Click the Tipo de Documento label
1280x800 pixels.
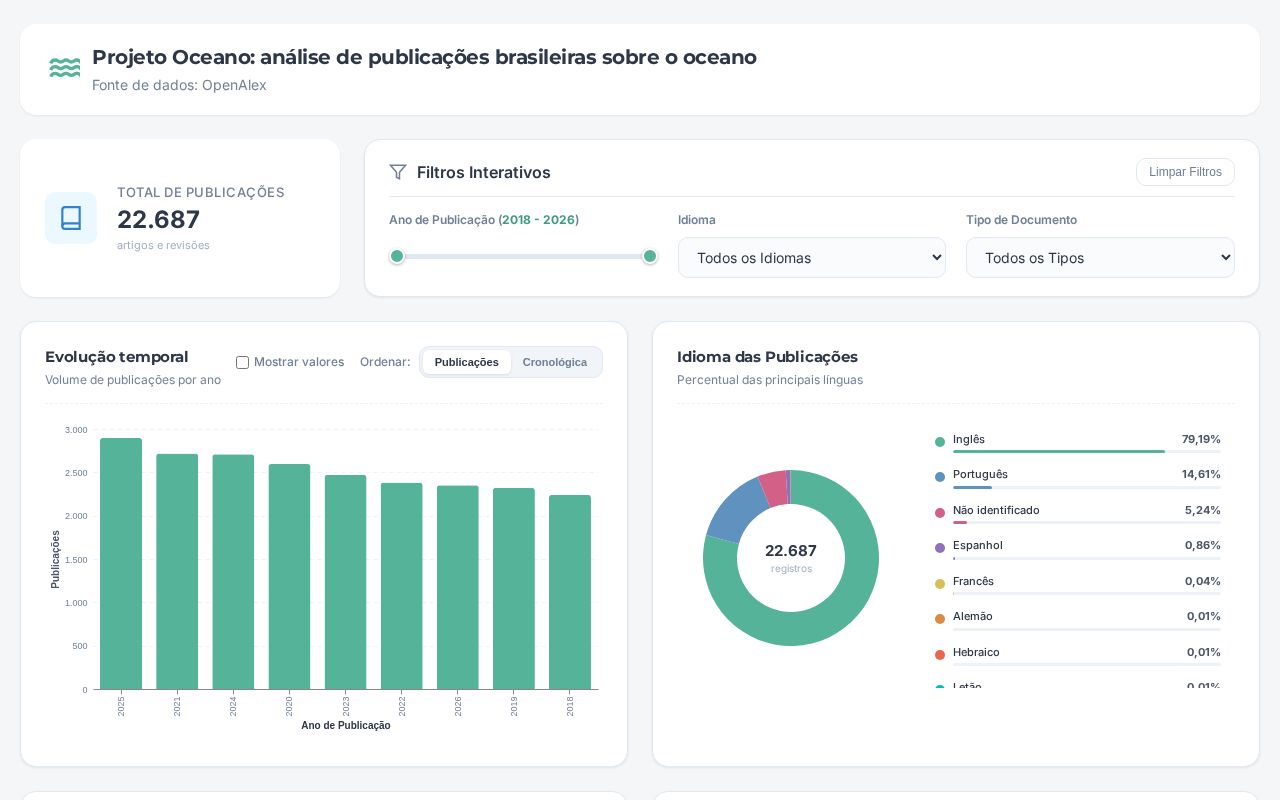click(x=1021, y=220)
